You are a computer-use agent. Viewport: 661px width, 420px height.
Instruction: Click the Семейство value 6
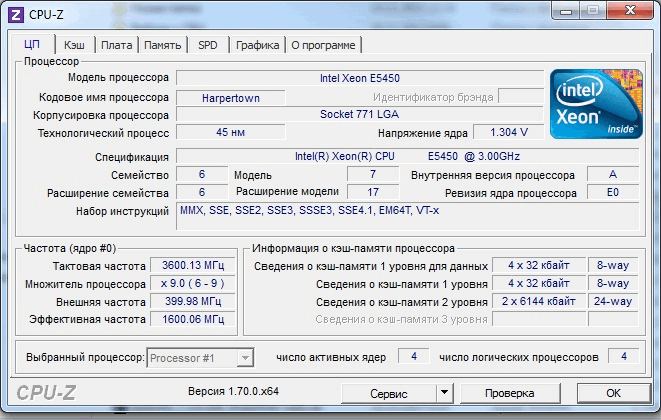pyautogui.click(x=202, y=174)
